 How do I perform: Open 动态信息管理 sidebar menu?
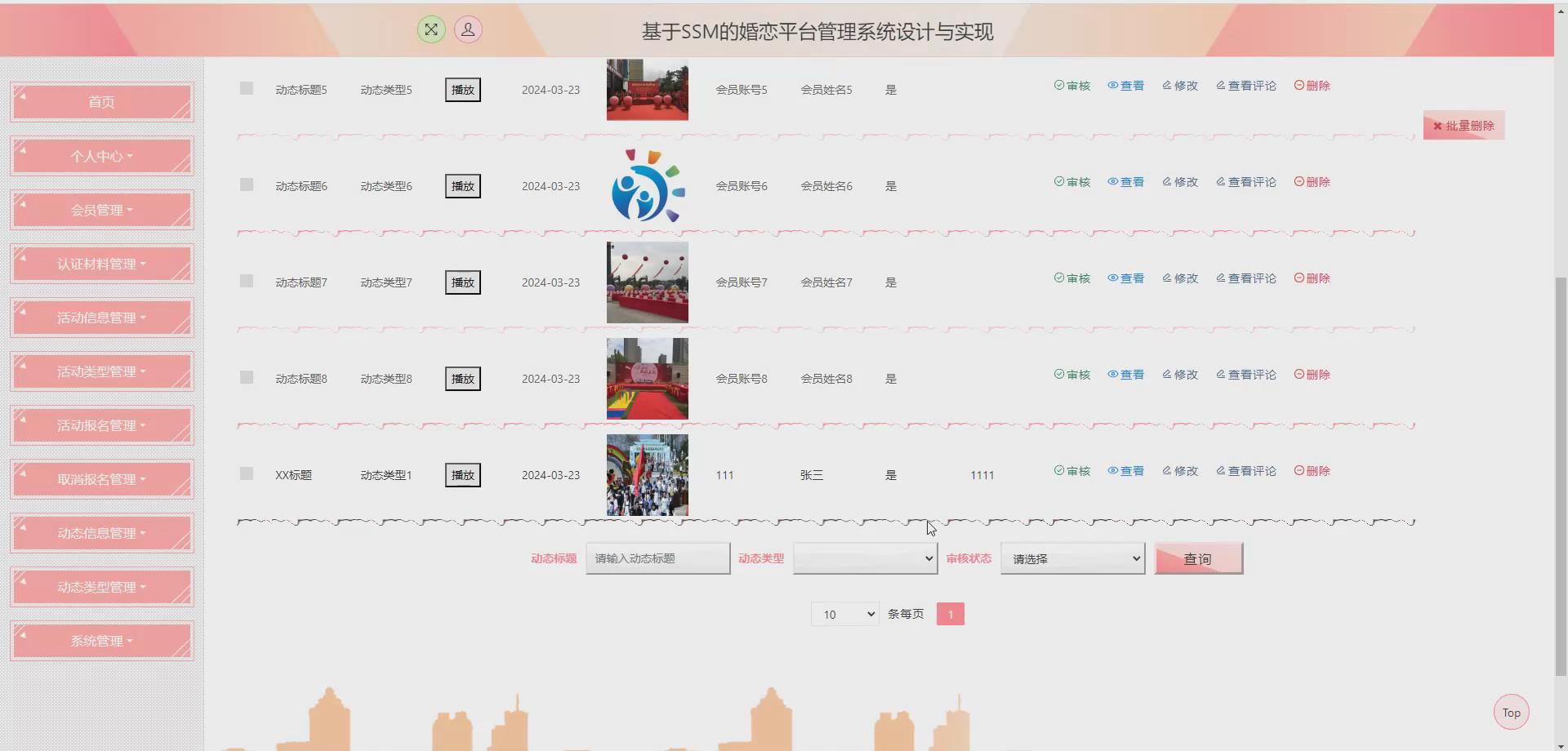[102, 533]
